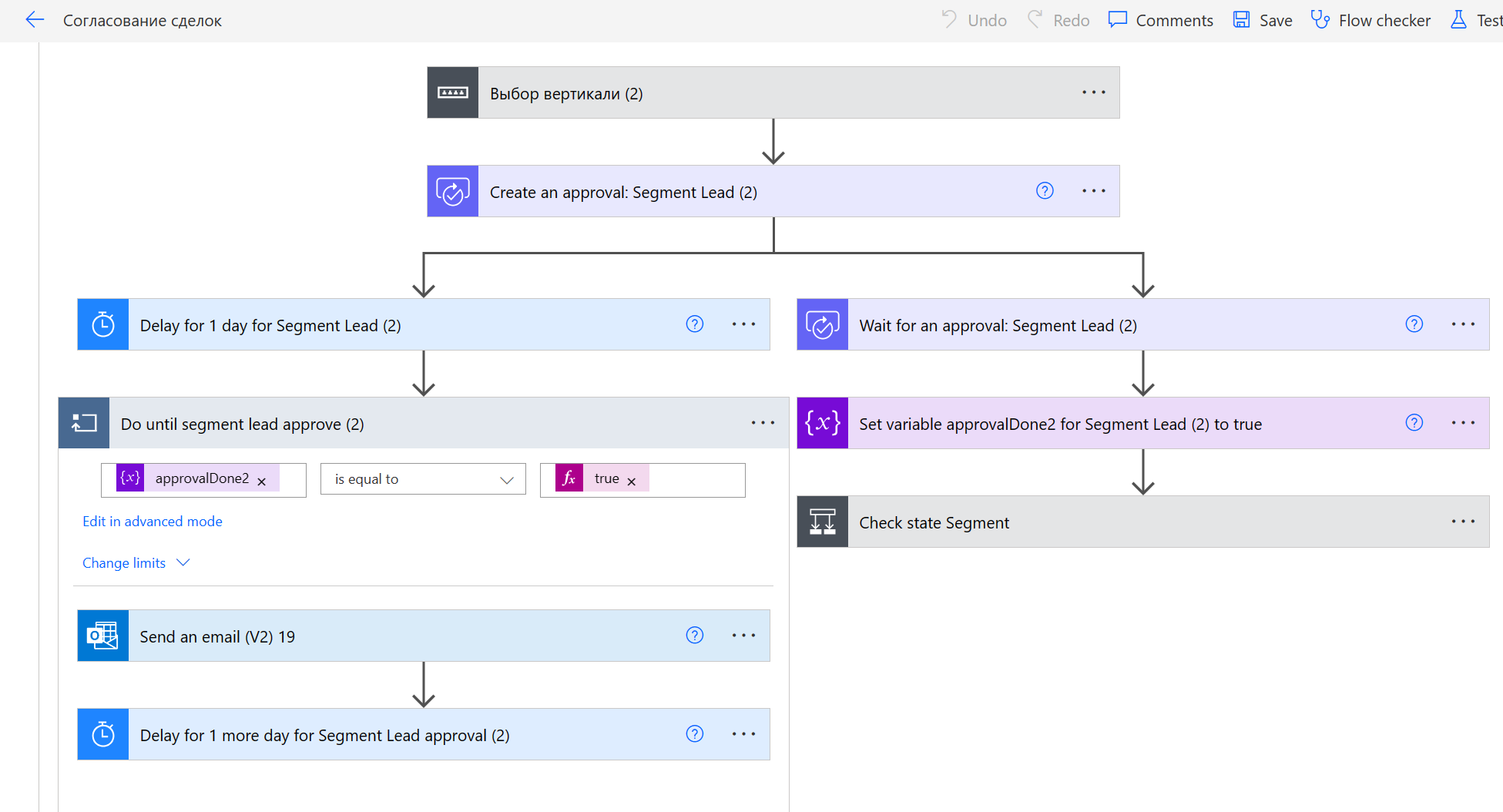
Task: Click the Do until loop icon
Action: [84, 424]
